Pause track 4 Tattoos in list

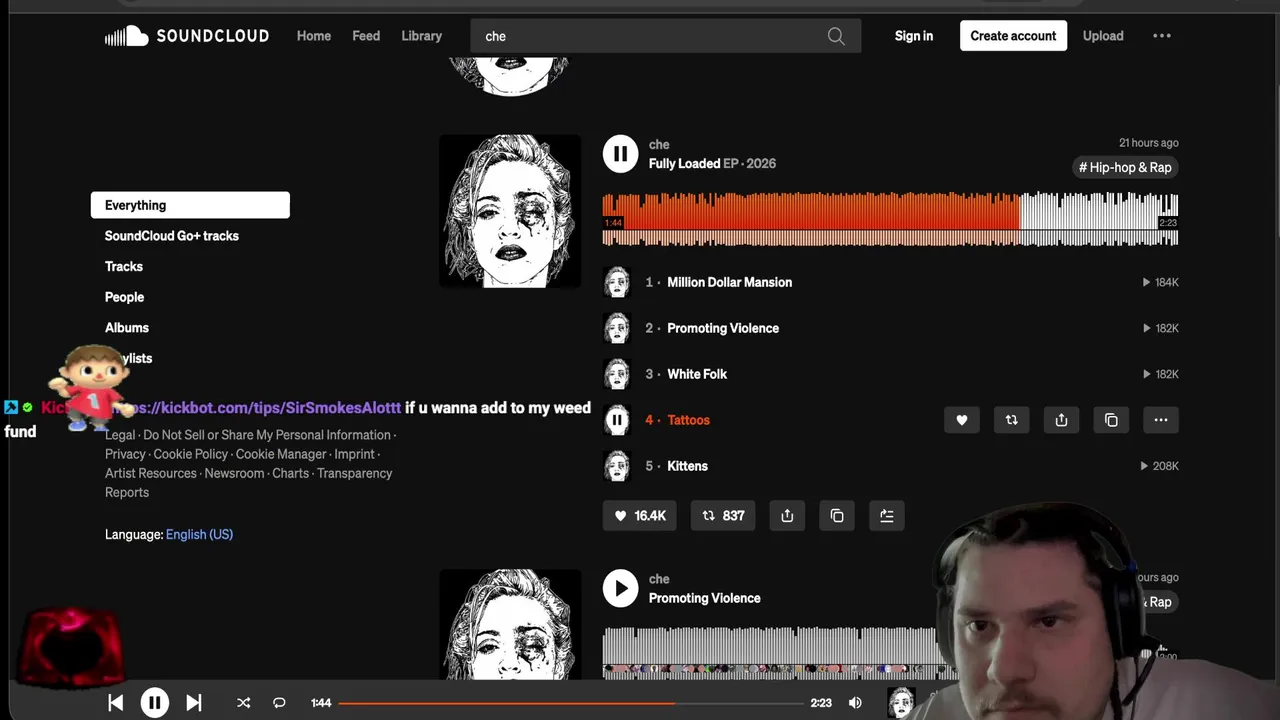pos(617,420)
